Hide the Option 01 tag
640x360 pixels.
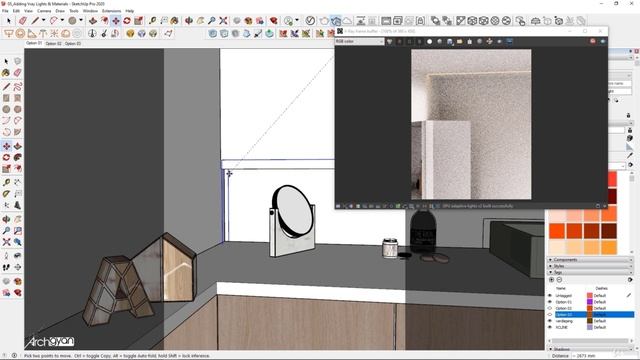pyautogui.click(x=549, y=302)
